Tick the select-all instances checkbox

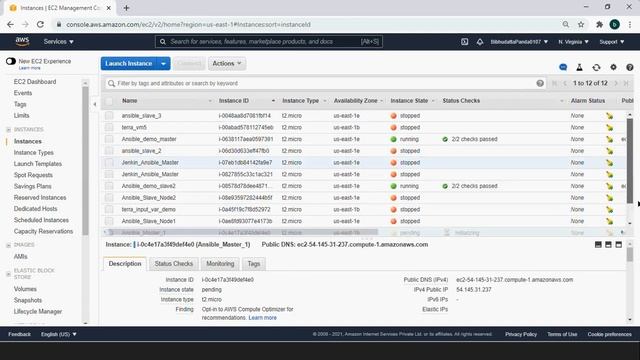point(109,101)
